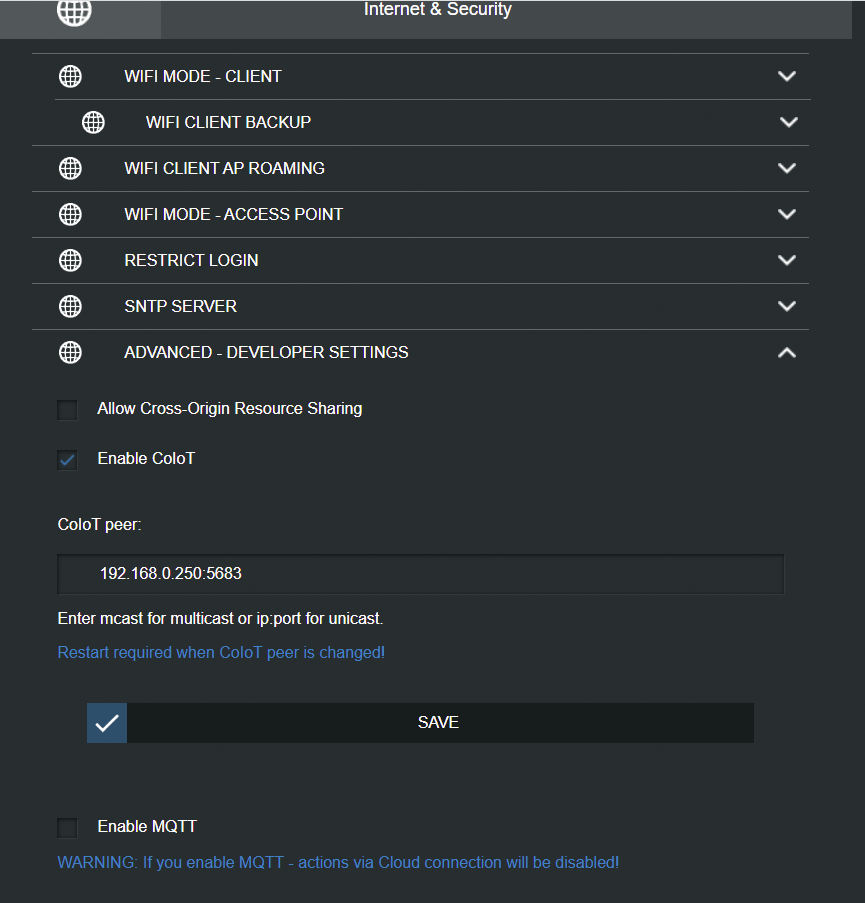Open the RESTRICT LOGIN section title
Image resolution: width=865 pixels, height=903 pixels.
(191, 260)
